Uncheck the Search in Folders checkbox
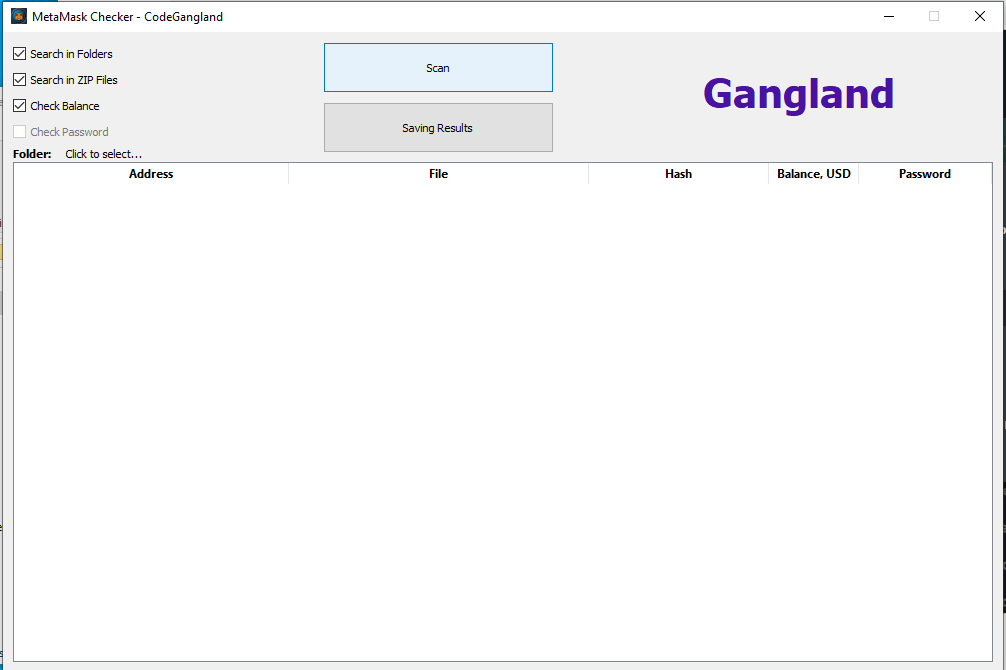 [x=20, y=54]
